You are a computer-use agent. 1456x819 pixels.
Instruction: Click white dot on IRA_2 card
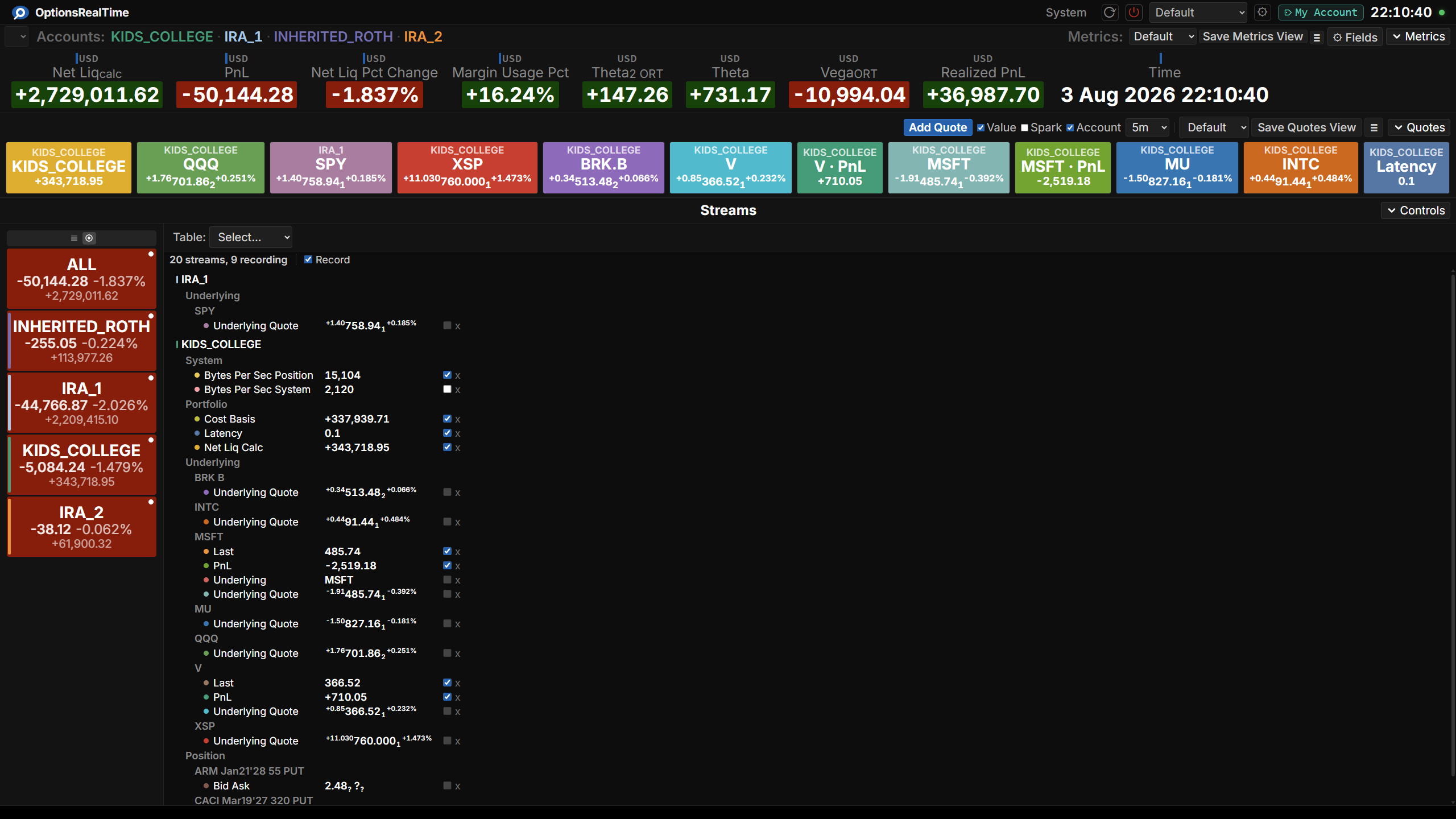pyautogui.click(x=151, y=502)
